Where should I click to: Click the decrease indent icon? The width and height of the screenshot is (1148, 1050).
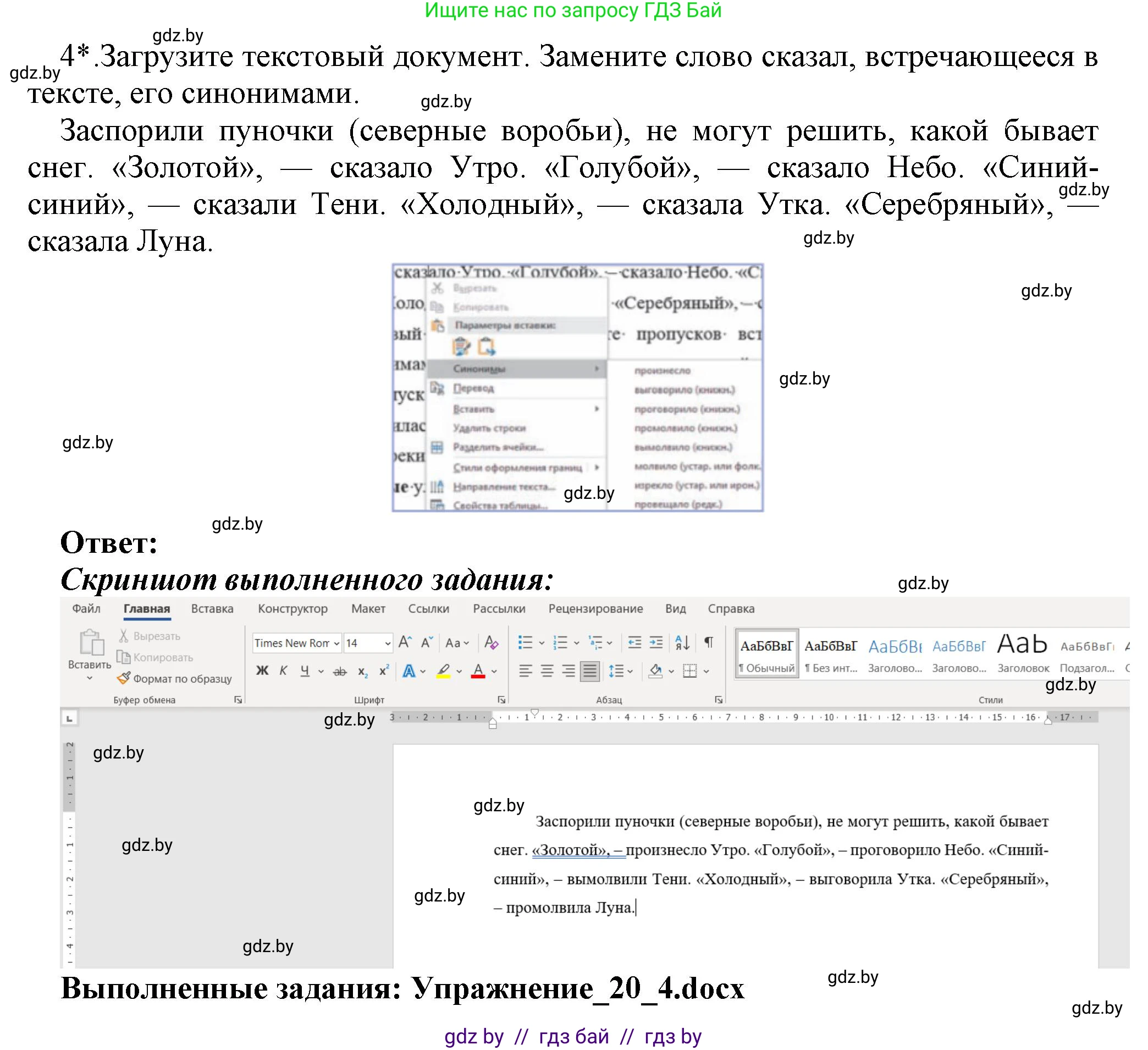pyautogui.click(x=634, y=642)
